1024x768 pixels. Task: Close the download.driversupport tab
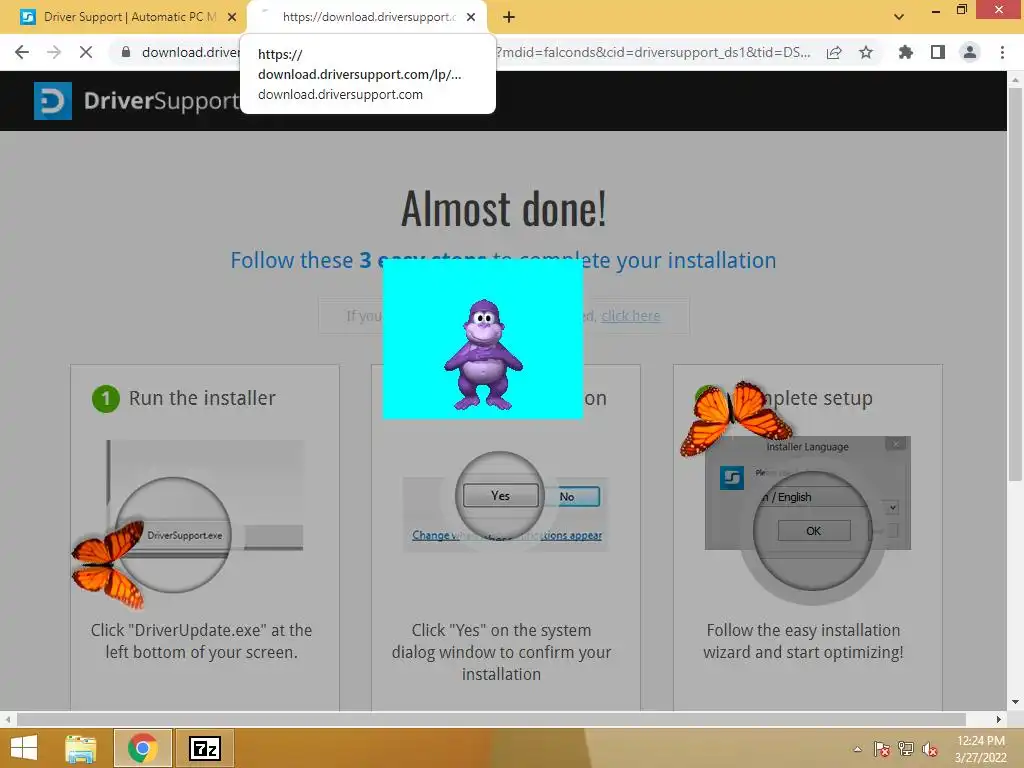[x=471, y=17]
